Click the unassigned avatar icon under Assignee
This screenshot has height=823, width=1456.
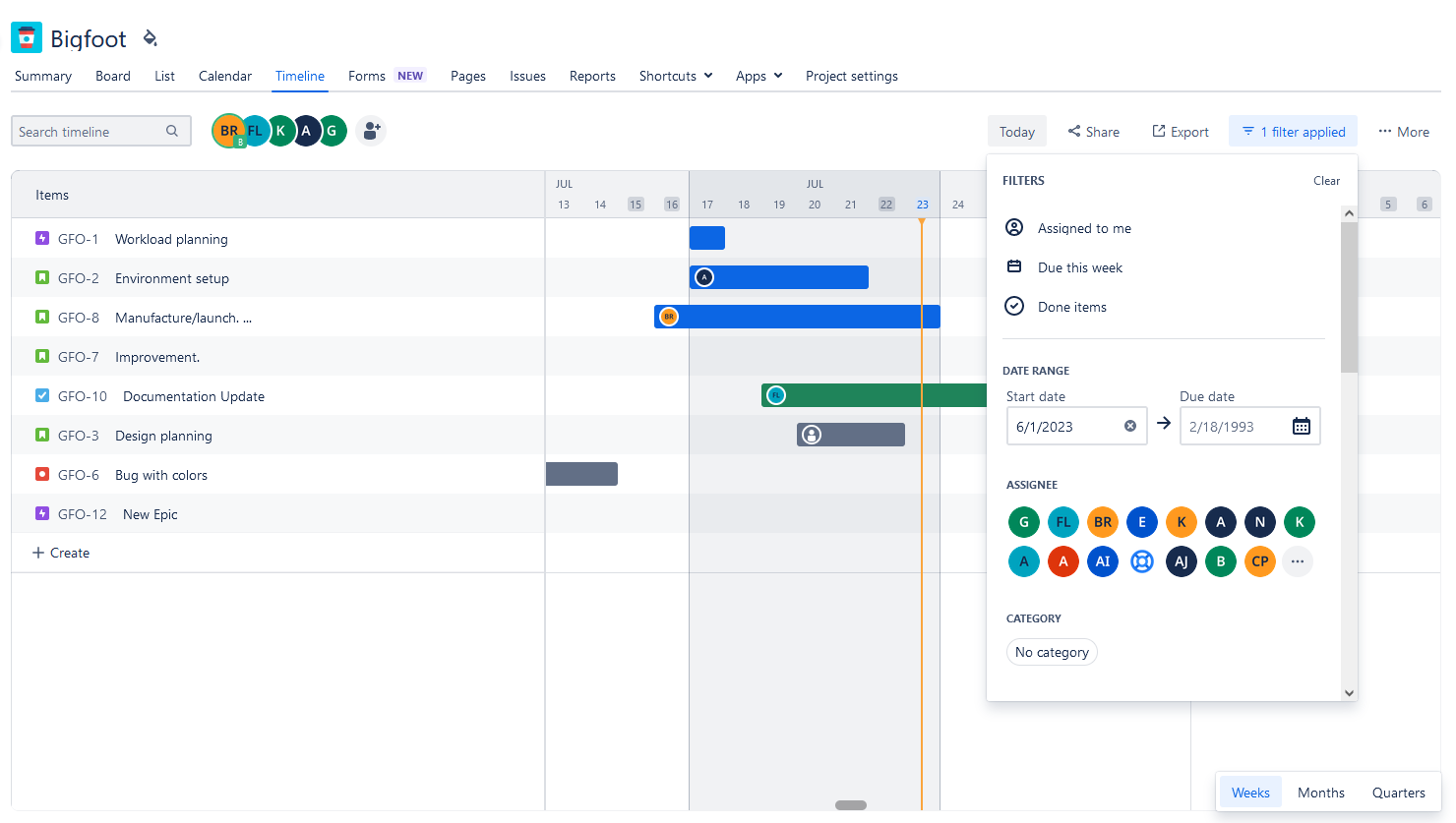click(1141, 560)
